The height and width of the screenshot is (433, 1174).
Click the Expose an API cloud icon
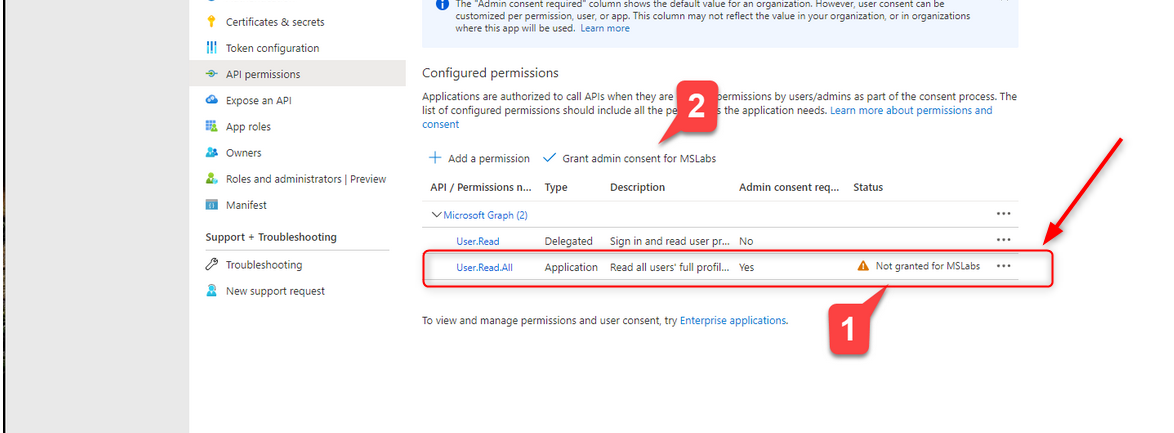click(x=211, y=100)
